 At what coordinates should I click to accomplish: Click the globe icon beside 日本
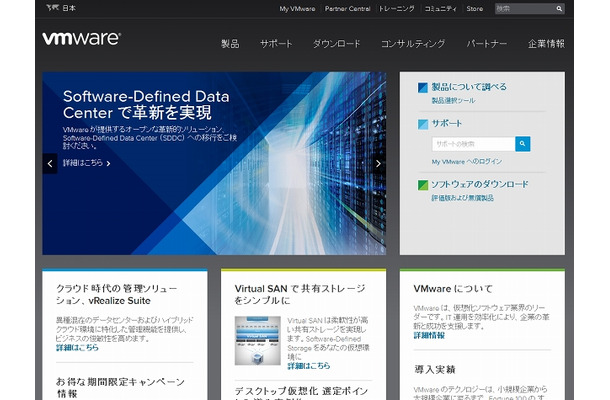(52, 7)
